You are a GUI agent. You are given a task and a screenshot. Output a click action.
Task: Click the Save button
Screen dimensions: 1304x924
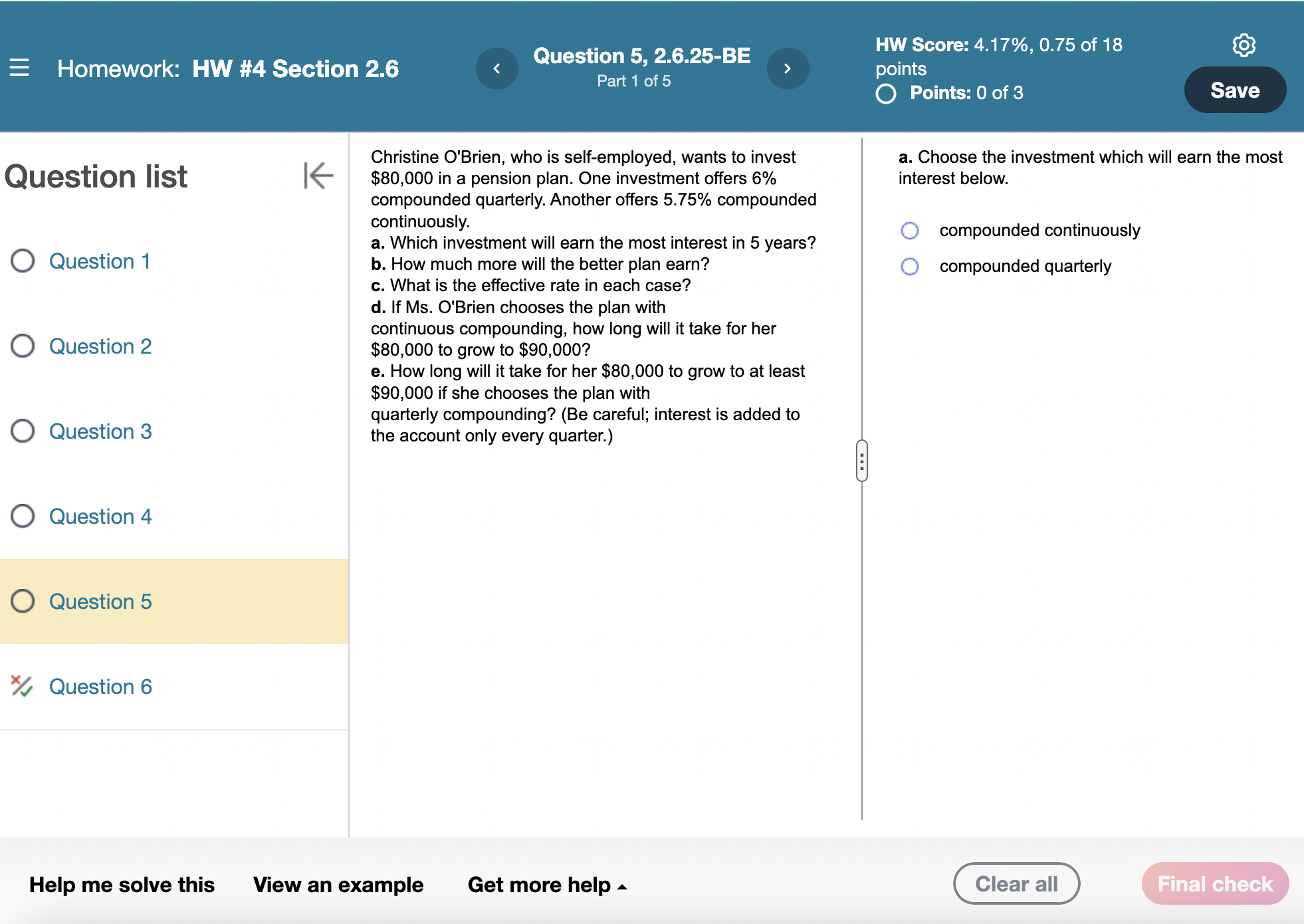(1235, 89)
